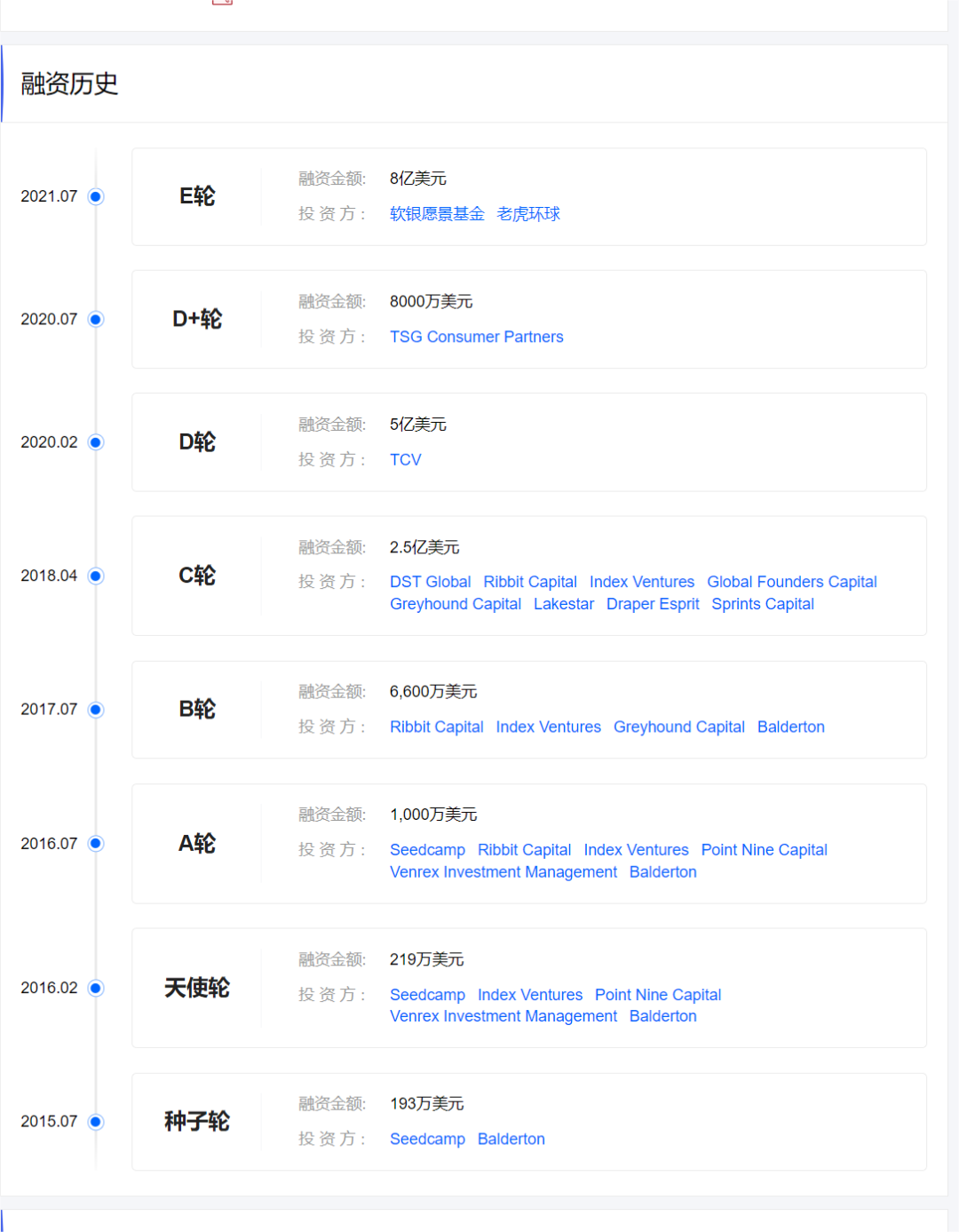
Task: Click the 2015.07 timeline marker
Action: tap(95, 1122)
